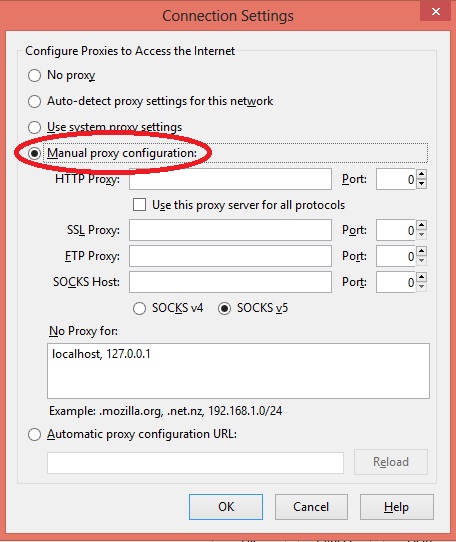Screen dimensions: 456x542
Task: Increase SSL Proxy port with up arrow
Action: point(421,225)
